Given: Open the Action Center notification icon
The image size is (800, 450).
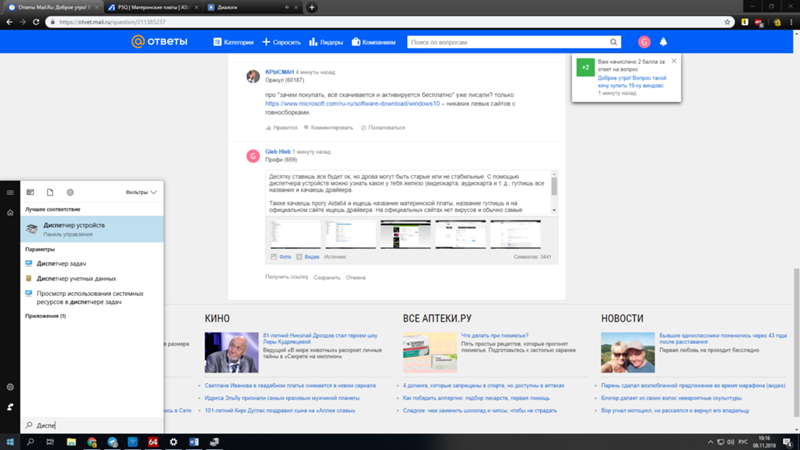Looking at the screenshot, I should [x=787, y=442].
